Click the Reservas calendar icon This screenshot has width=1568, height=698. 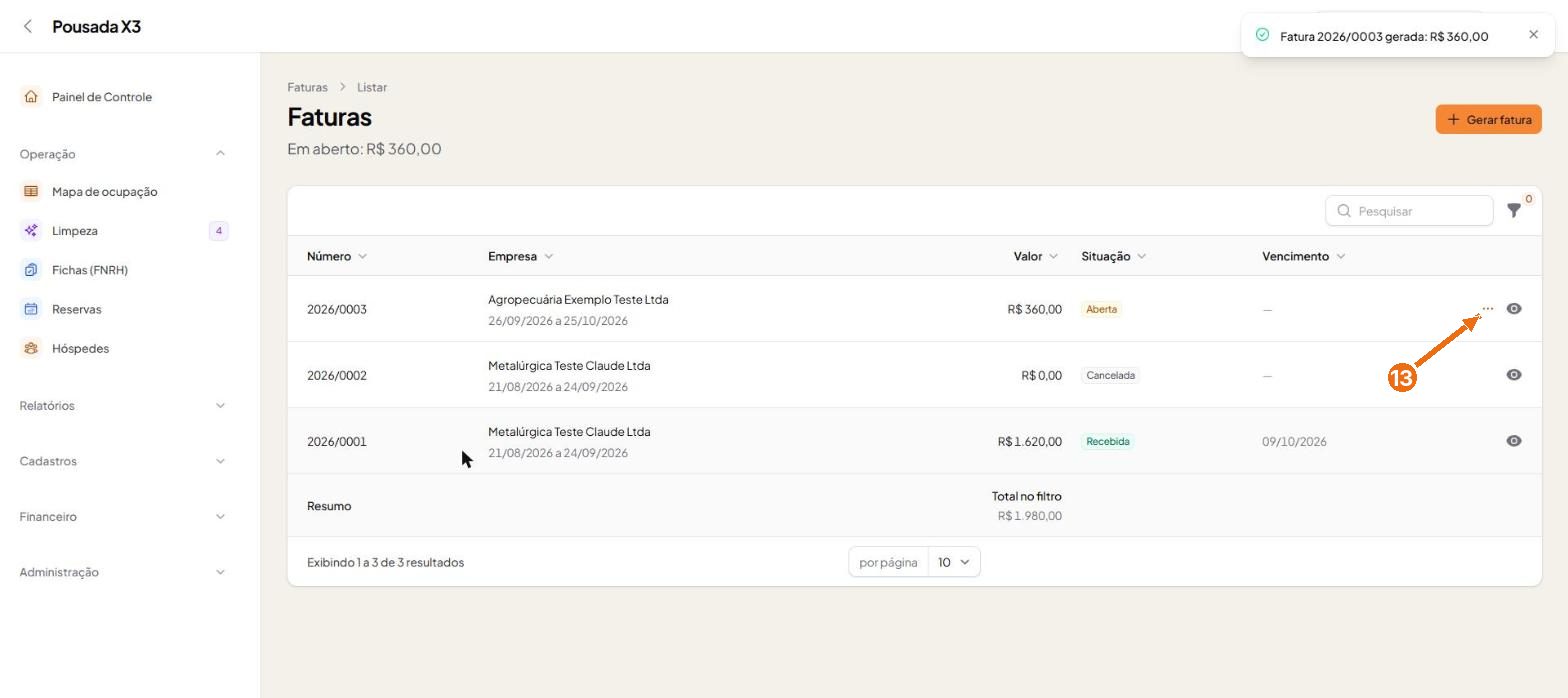click(x=31, y=309)
